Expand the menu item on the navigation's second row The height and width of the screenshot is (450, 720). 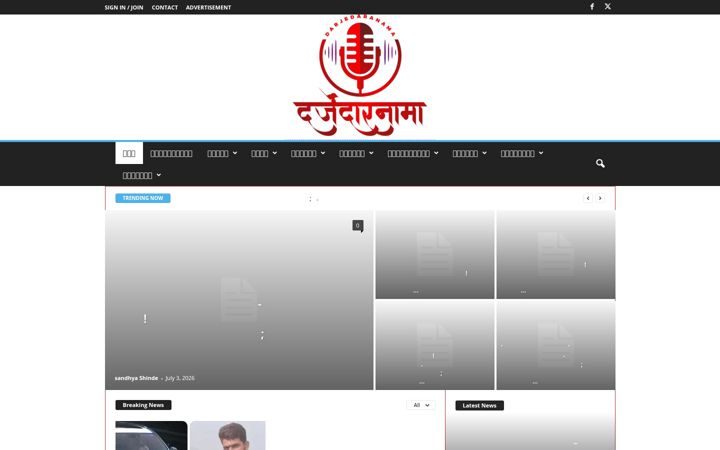(141, 175)
